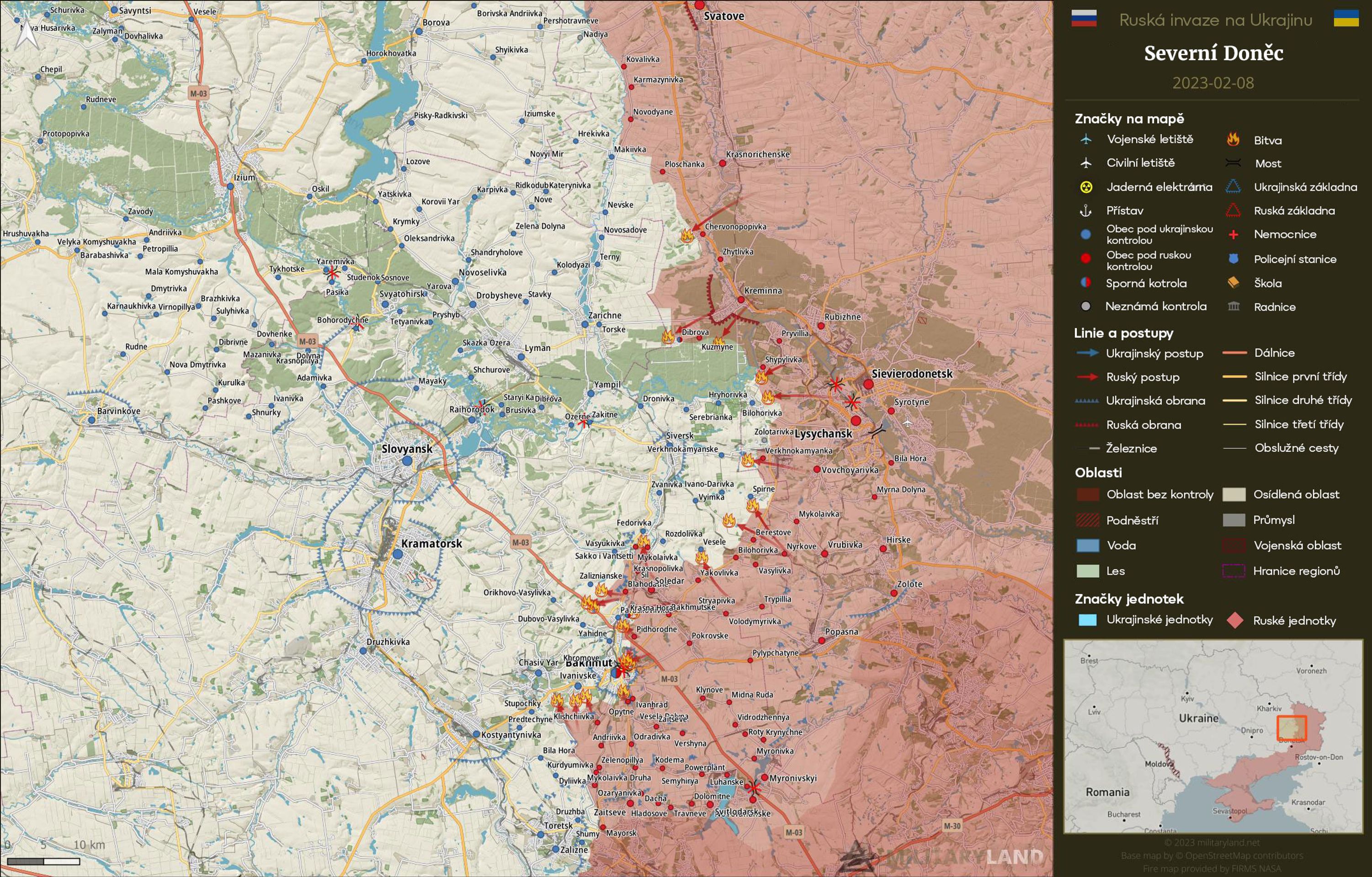This screenshot has width=1372, height=877.
Task: Click the white airport icon east of Syrotyne
Action: [908, 423]
